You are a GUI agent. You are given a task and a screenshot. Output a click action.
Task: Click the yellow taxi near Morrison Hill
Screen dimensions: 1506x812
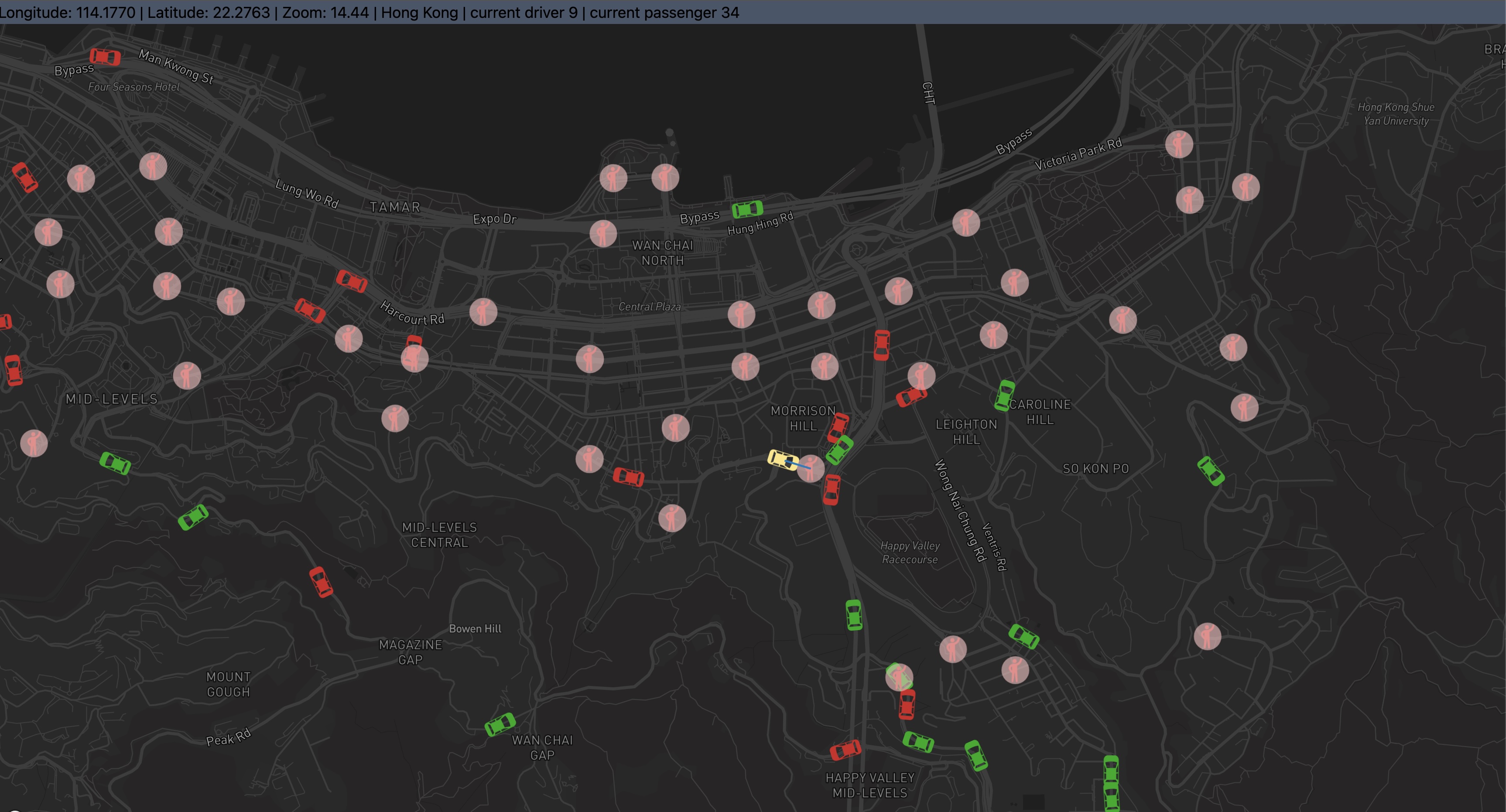pos(782,459)
